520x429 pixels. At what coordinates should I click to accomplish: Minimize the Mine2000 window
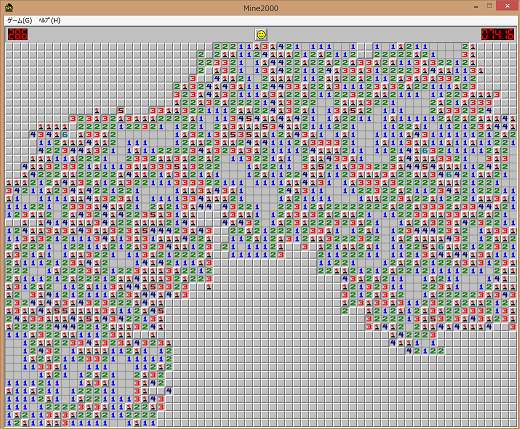[x=476, y=7]
